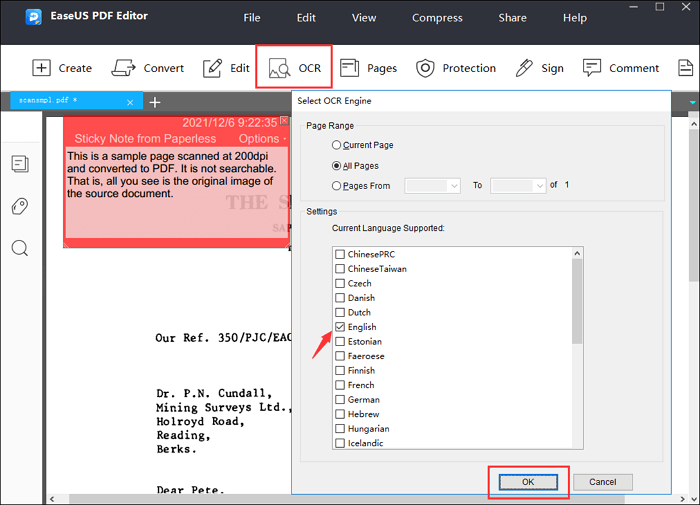Open the page thumbnails sidebar panel

pyautogui.click(x=20, y=164)
